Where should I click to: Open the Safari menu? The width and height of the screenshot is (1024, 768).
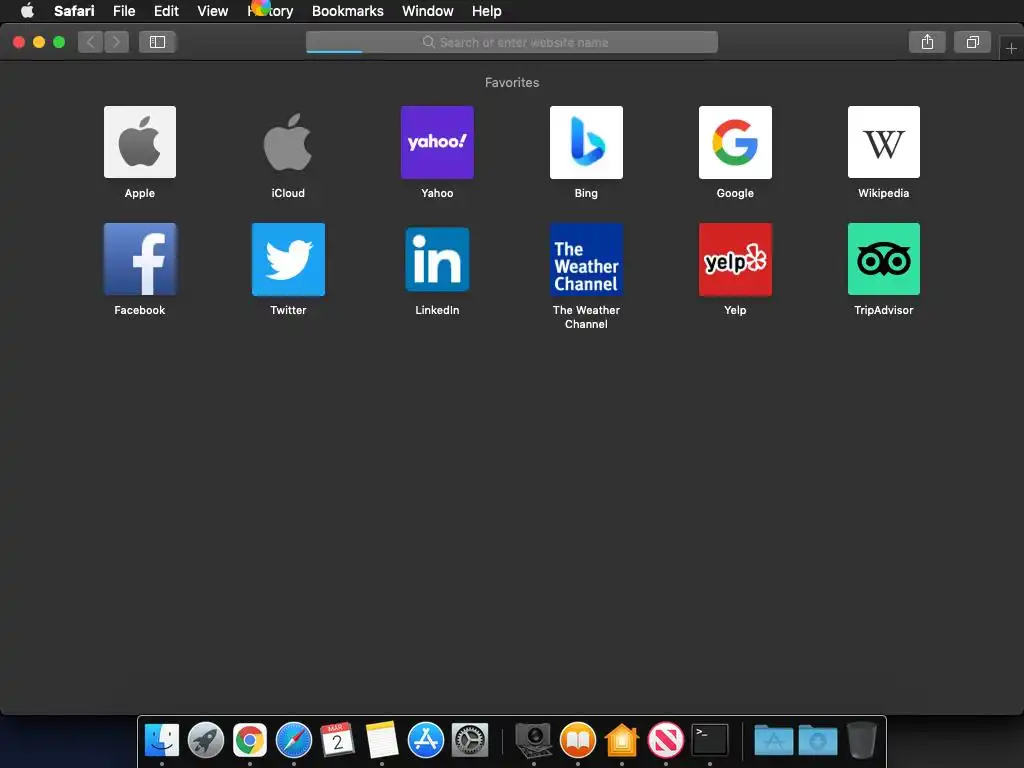[74, 11]
